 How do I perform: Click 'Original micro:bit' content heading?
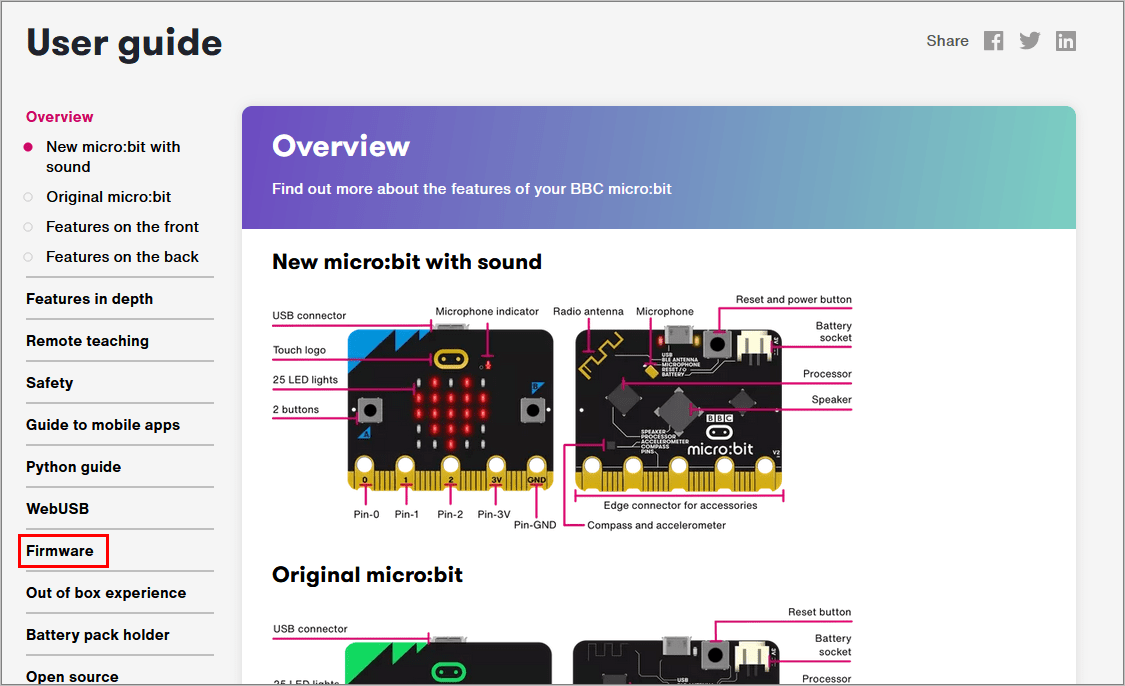pyautogui.click(x=367, y=575)
